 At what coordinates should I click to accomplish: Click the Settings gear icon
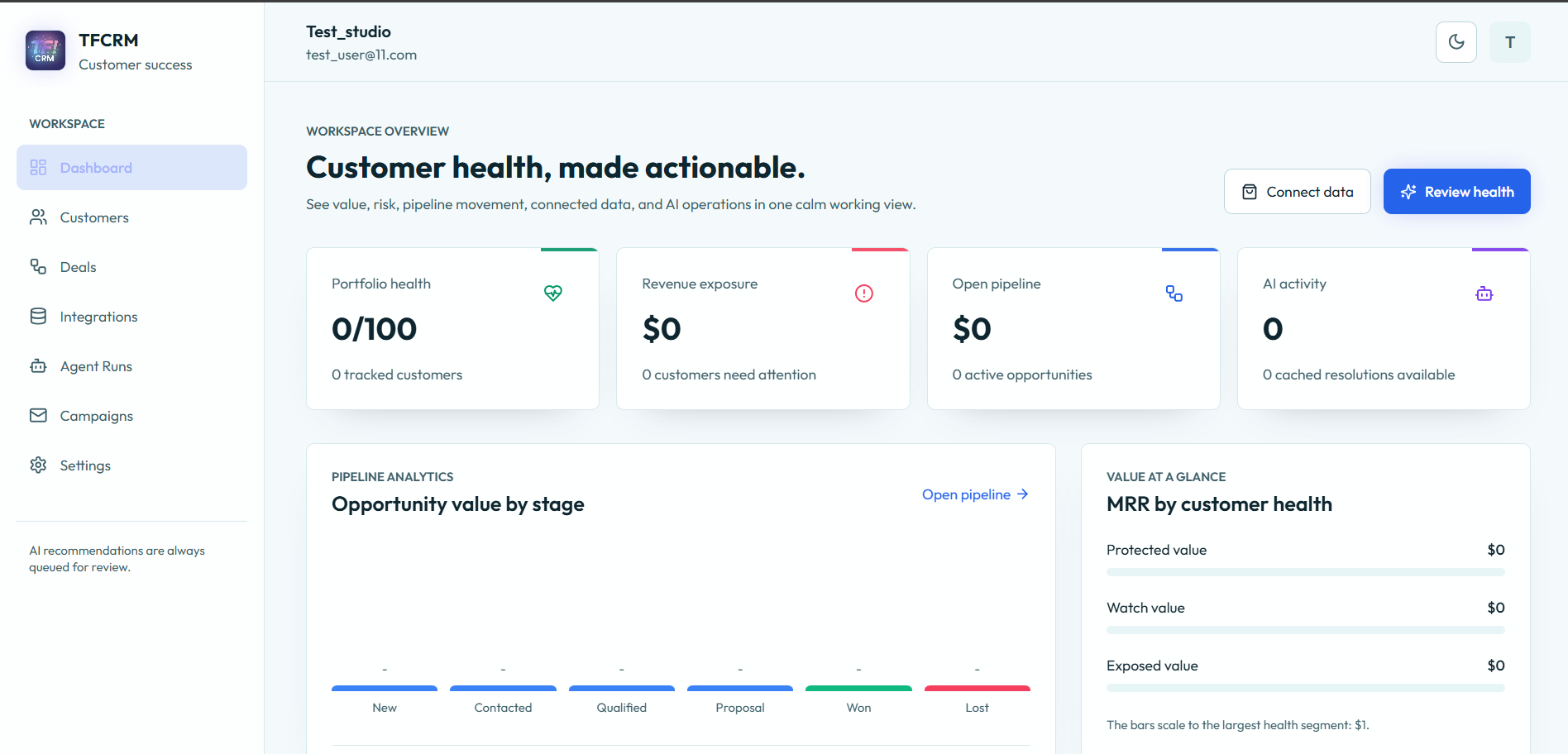38,465
